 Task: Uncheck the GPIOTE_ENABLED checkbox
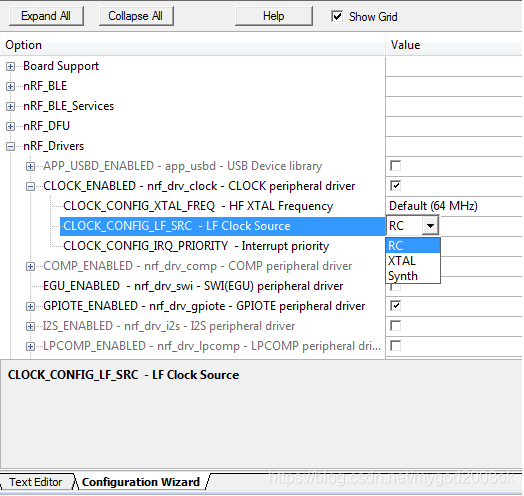tap(395, 306)
